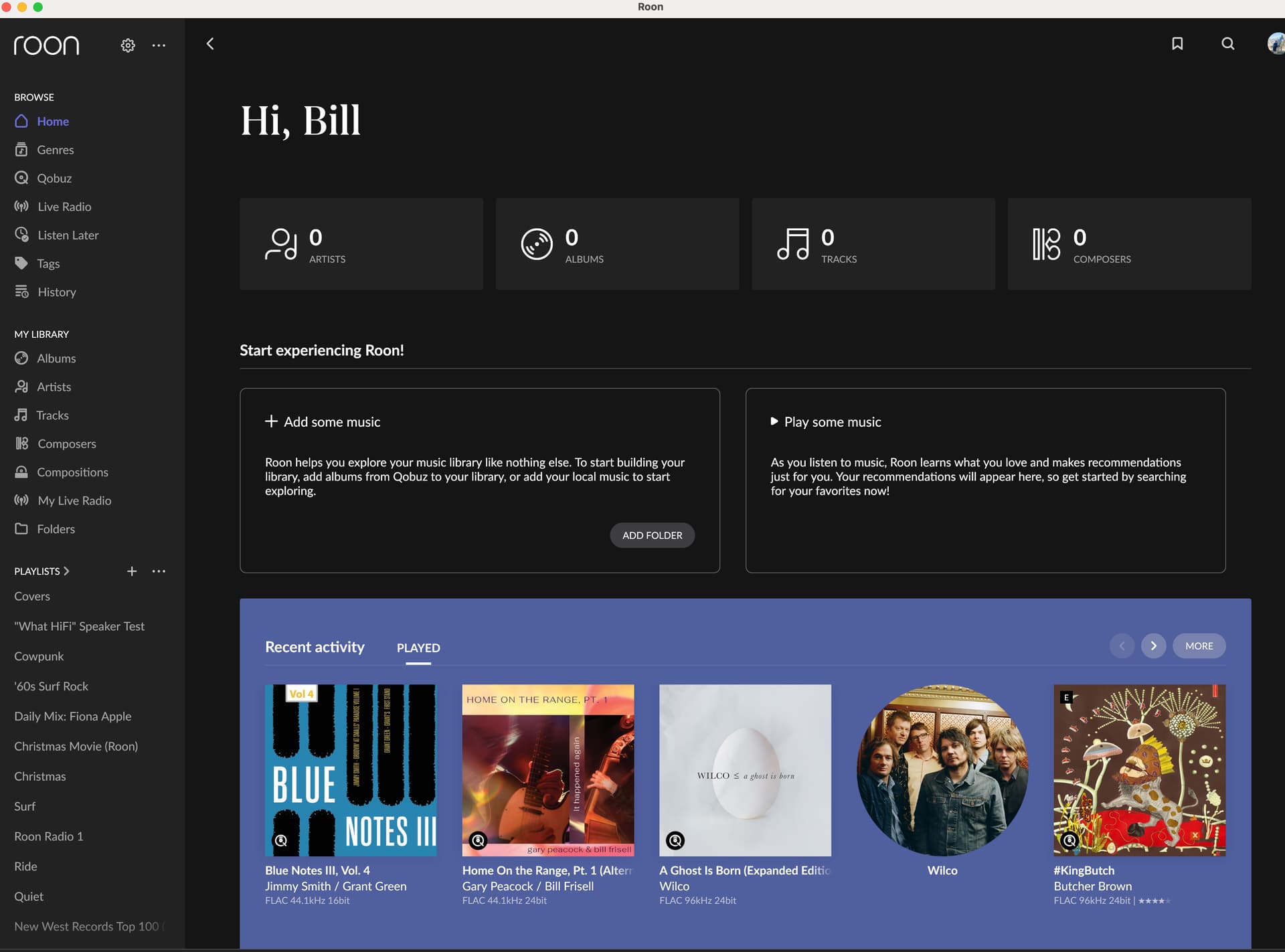
Task: Click the Qobuz icon in sidebar
Action: [21, 178]
